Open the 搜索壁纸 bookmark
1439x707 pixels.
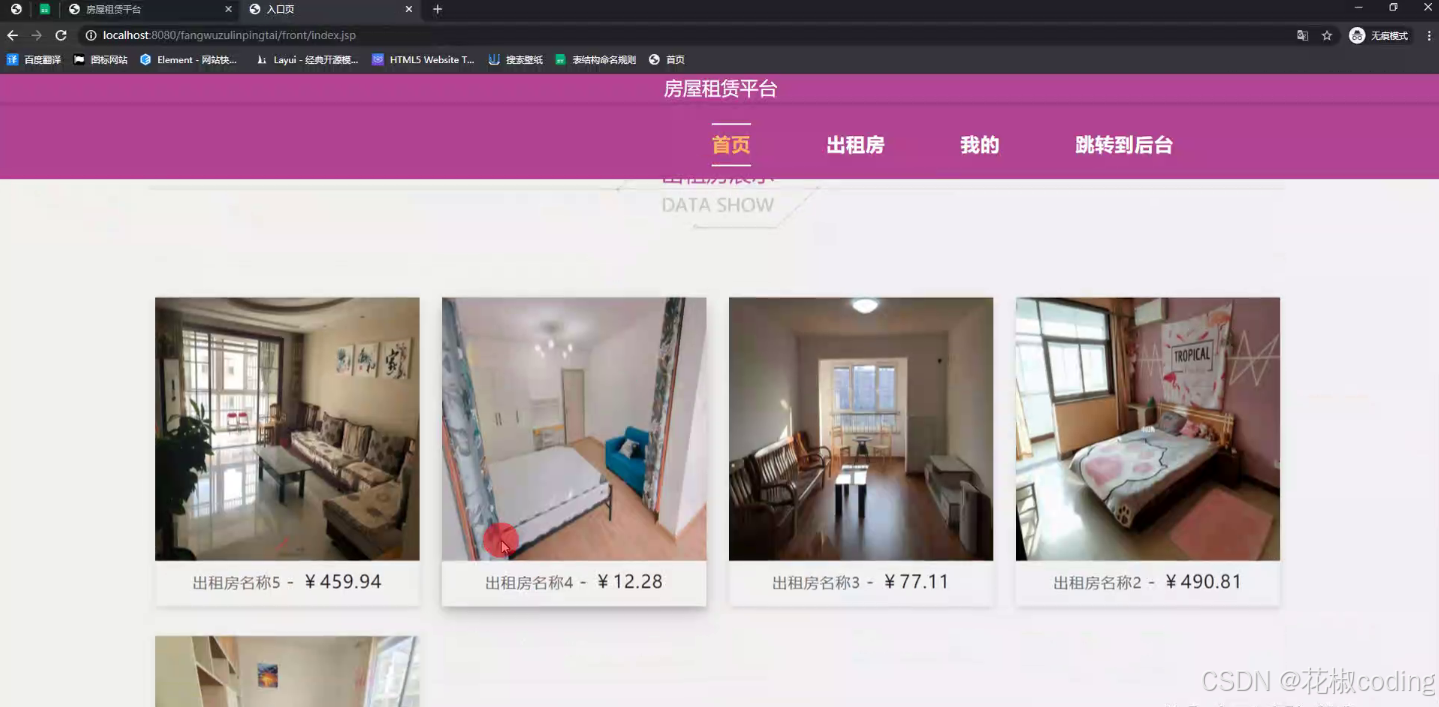[516, 60]
